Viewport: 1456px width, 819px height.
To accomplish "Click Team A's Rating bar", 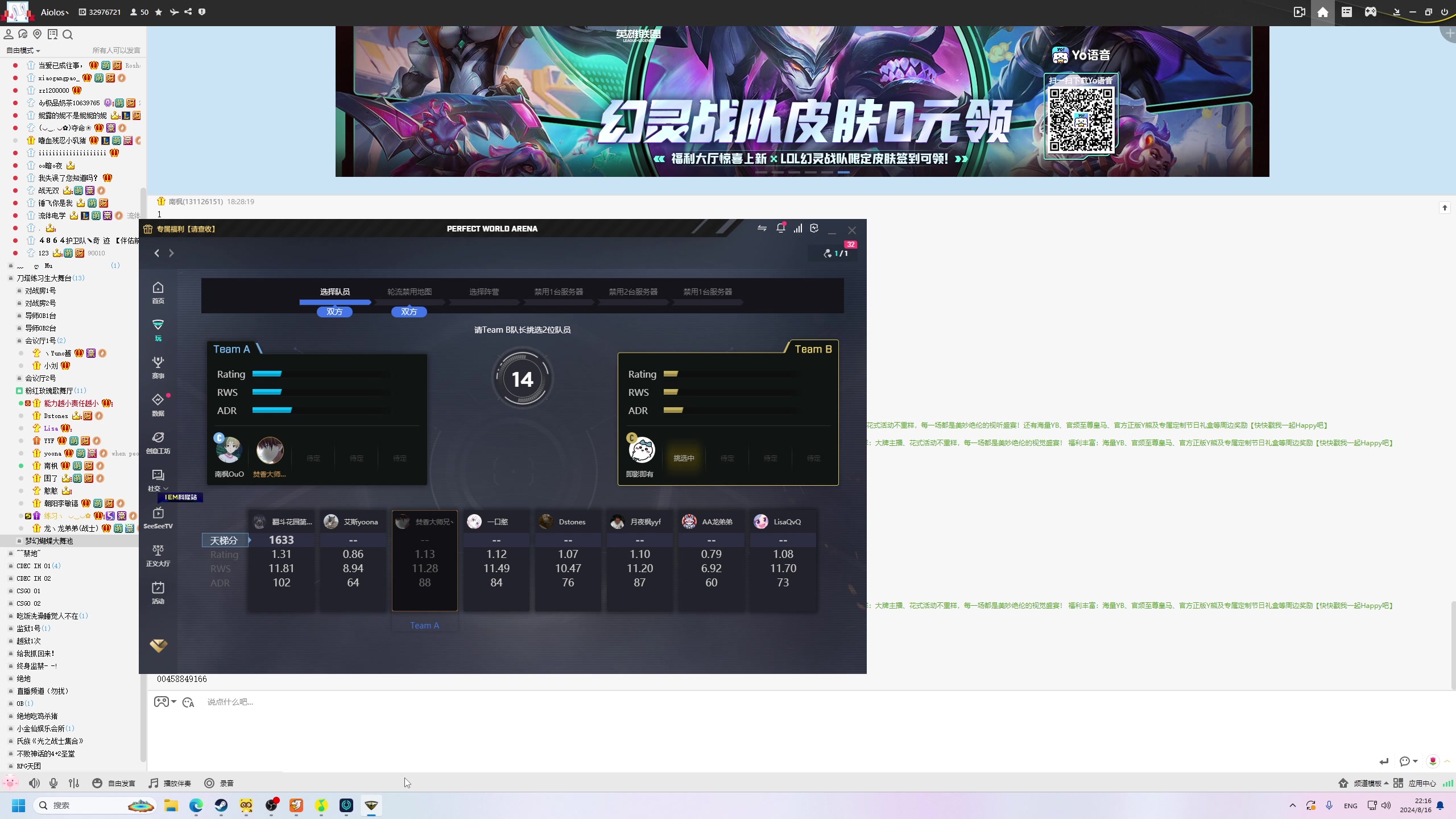I will 321,374.
